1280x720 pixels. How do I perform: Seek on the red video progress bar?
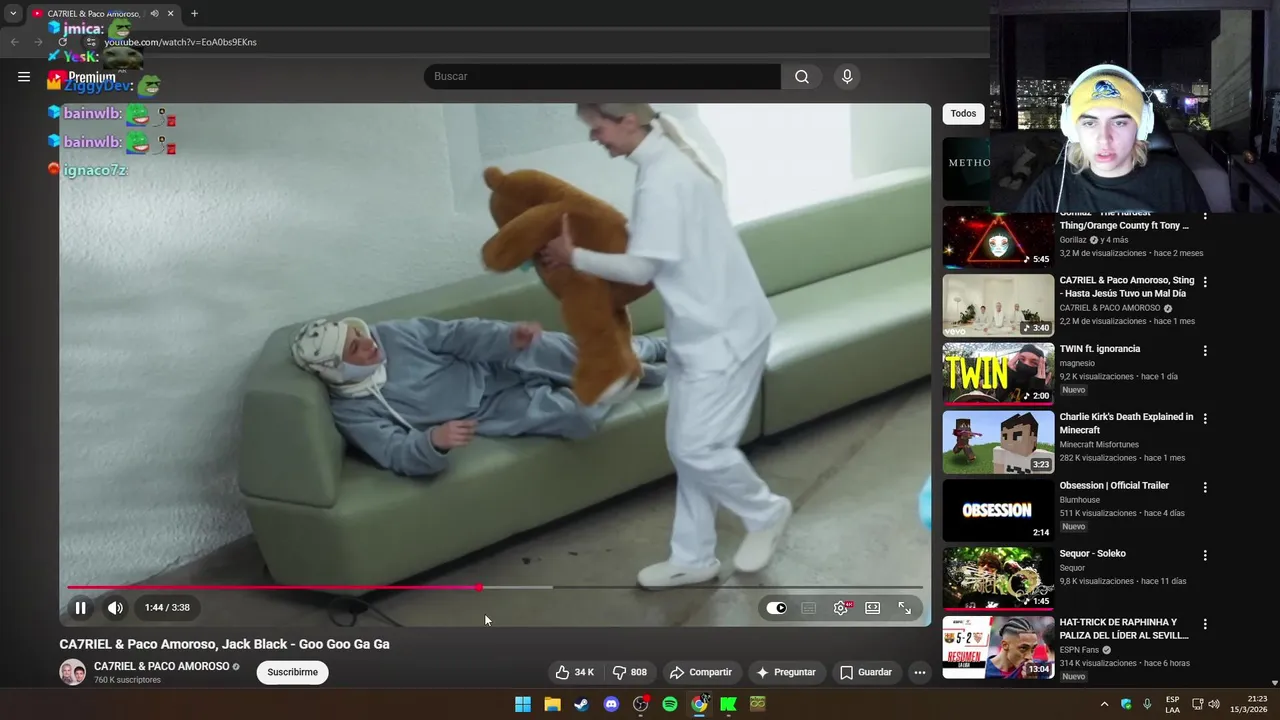(495, 587)
